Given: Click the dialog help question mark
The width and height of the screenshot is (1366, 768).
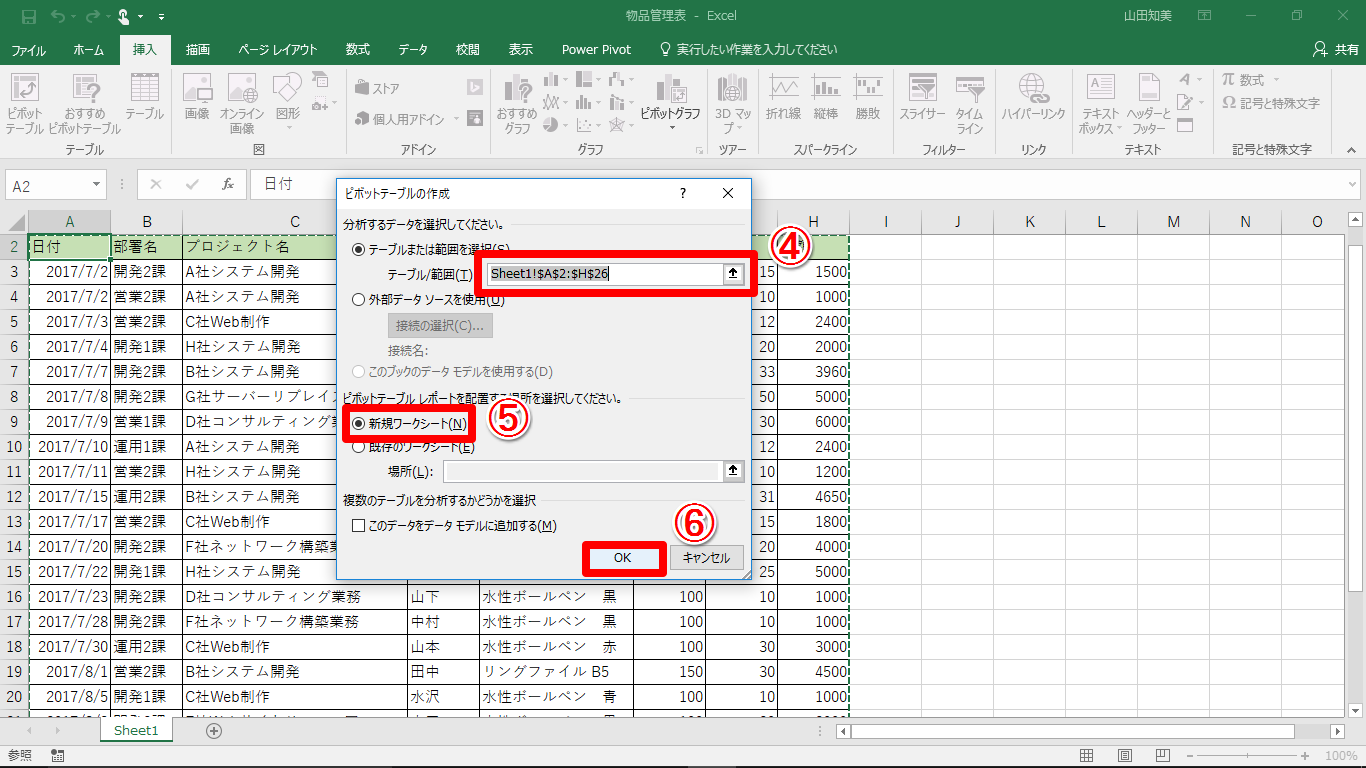Looking at the screenshot, I should [x=683, y=193].
